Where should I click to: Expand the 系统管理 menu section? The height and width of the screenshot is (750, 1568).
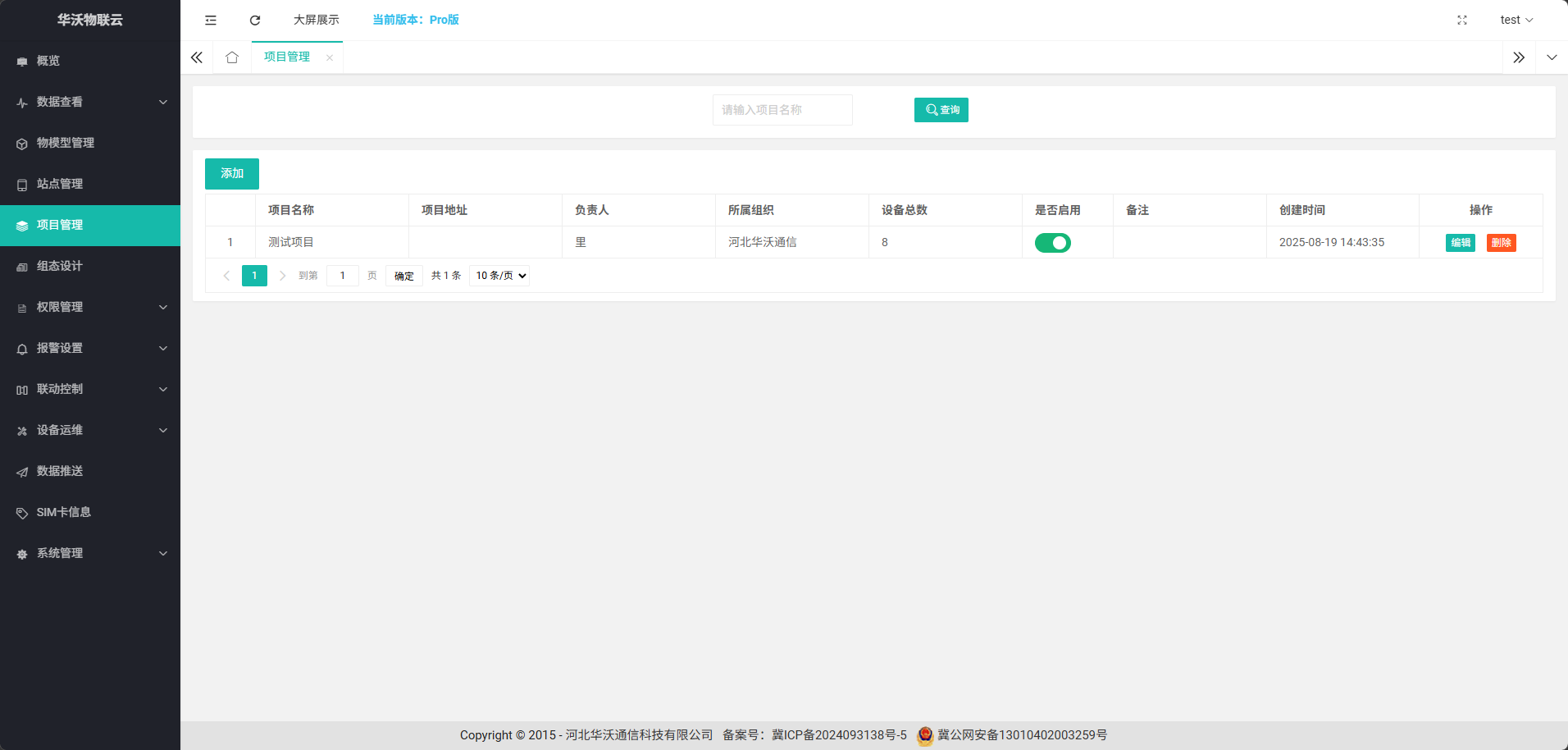59,553
